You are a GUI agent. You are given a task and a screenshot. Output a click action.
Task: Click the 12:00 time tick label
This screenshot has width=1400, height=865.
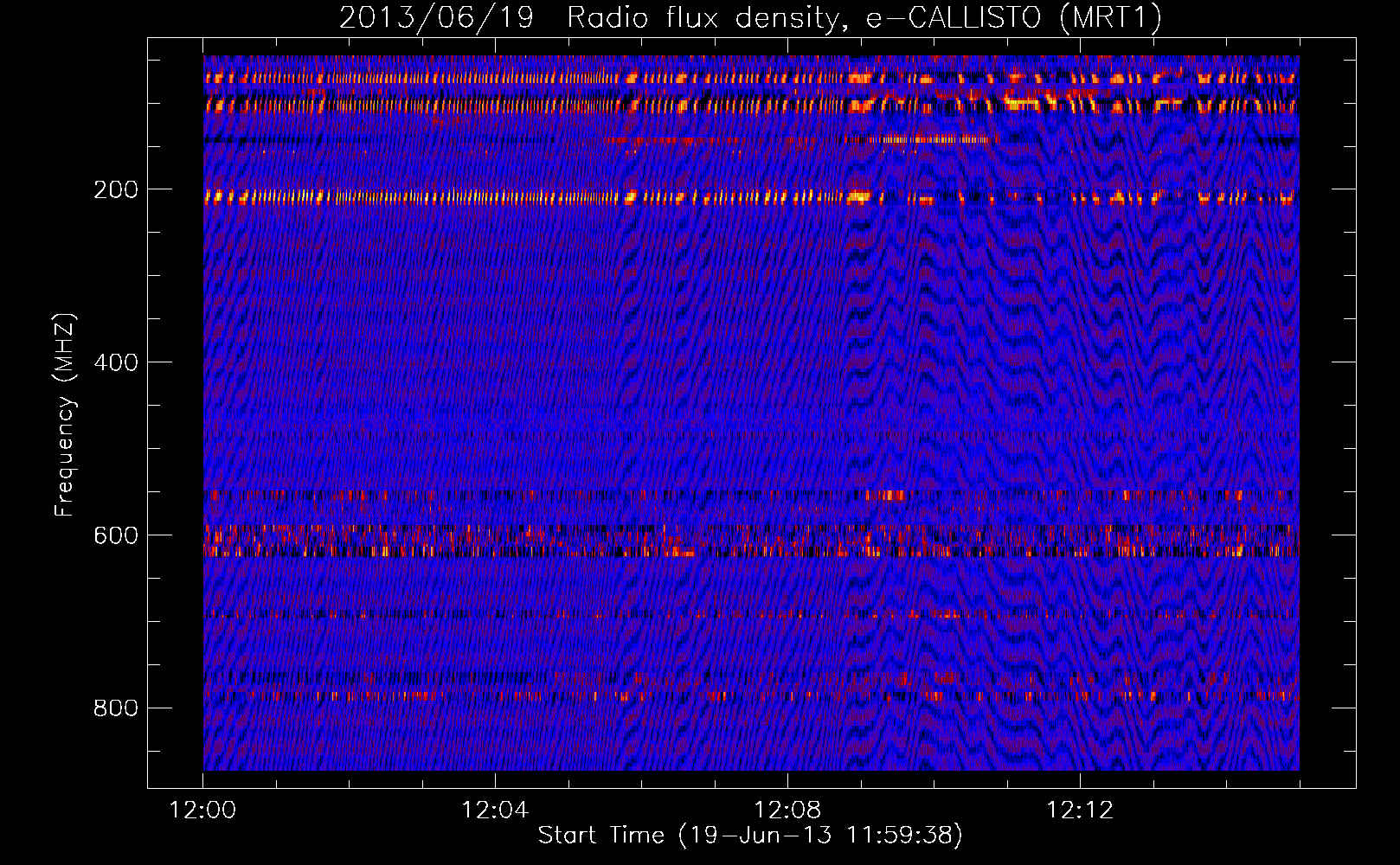[x=202, y=811]
